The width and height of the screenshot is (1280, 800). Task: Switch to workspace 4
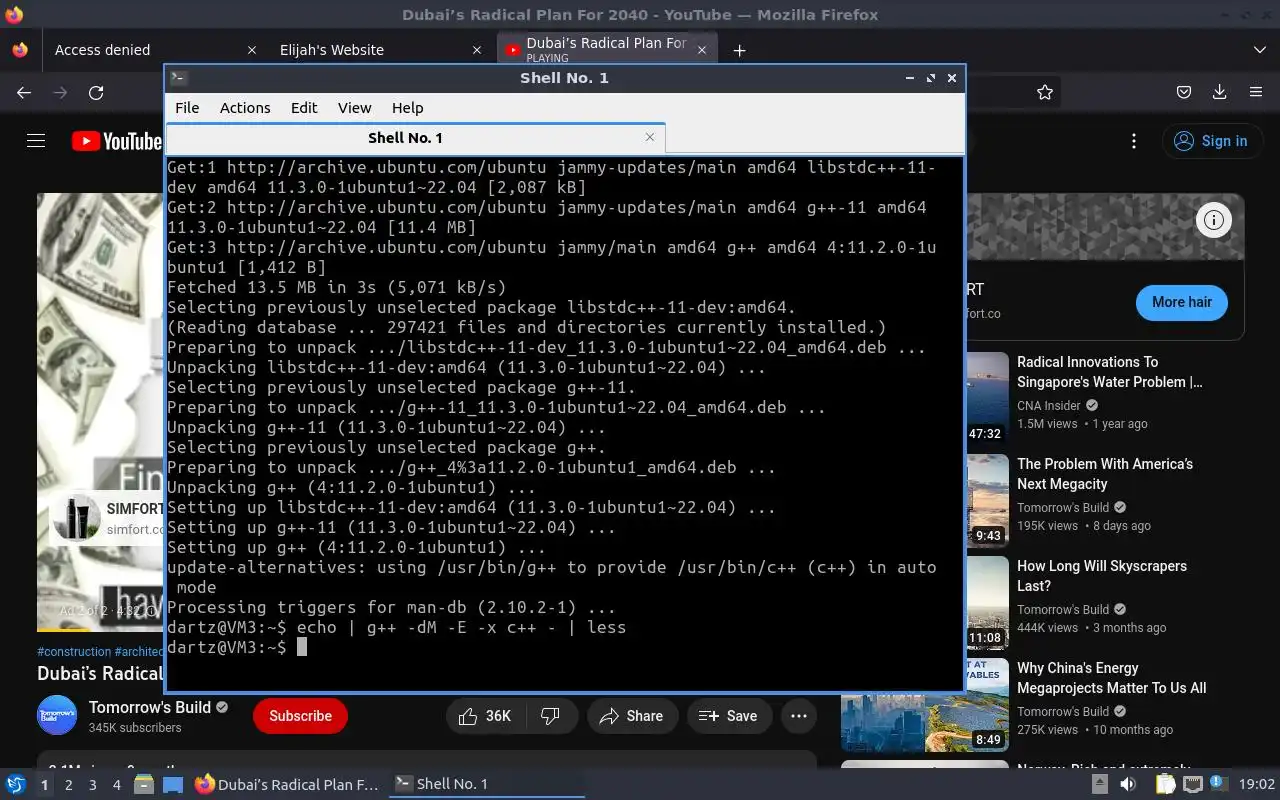pos(116,785)
